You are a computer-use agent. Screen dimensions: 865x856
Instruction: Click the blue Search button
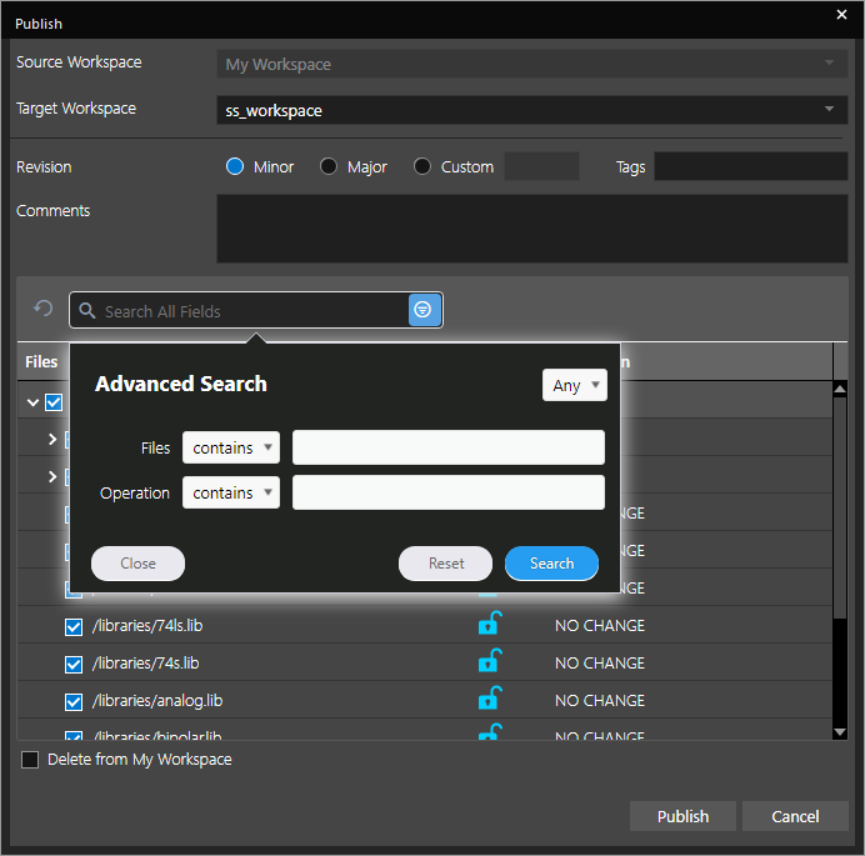coord(551,563)
